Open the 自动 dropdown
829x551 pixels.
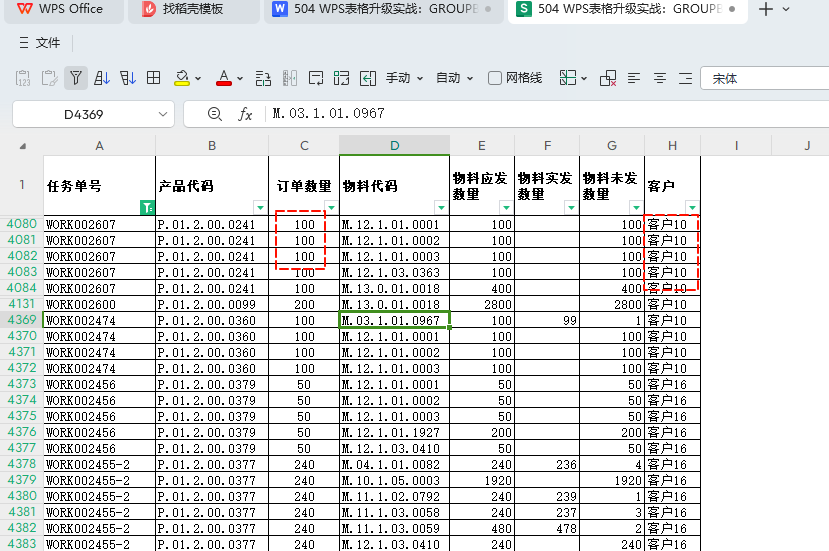(x=454, y=78)
